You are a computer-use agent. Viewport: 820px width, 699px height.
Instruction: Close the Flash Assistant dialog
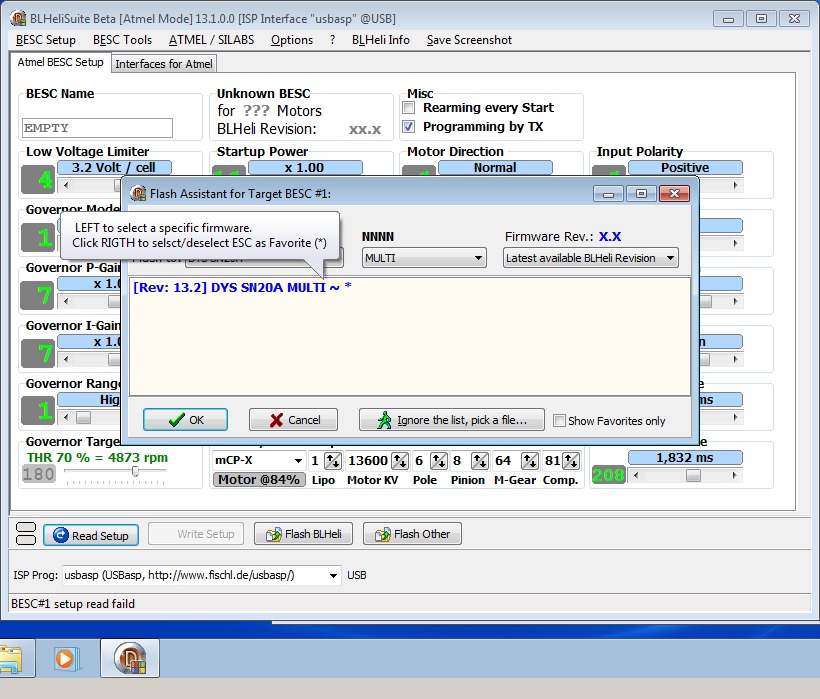674,193
